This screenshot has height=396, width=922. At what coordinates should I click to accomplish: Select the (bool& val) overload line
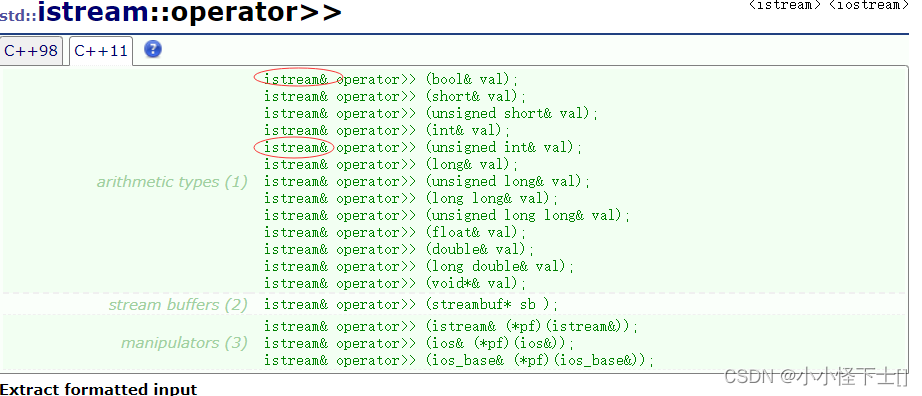click(391, 79)
